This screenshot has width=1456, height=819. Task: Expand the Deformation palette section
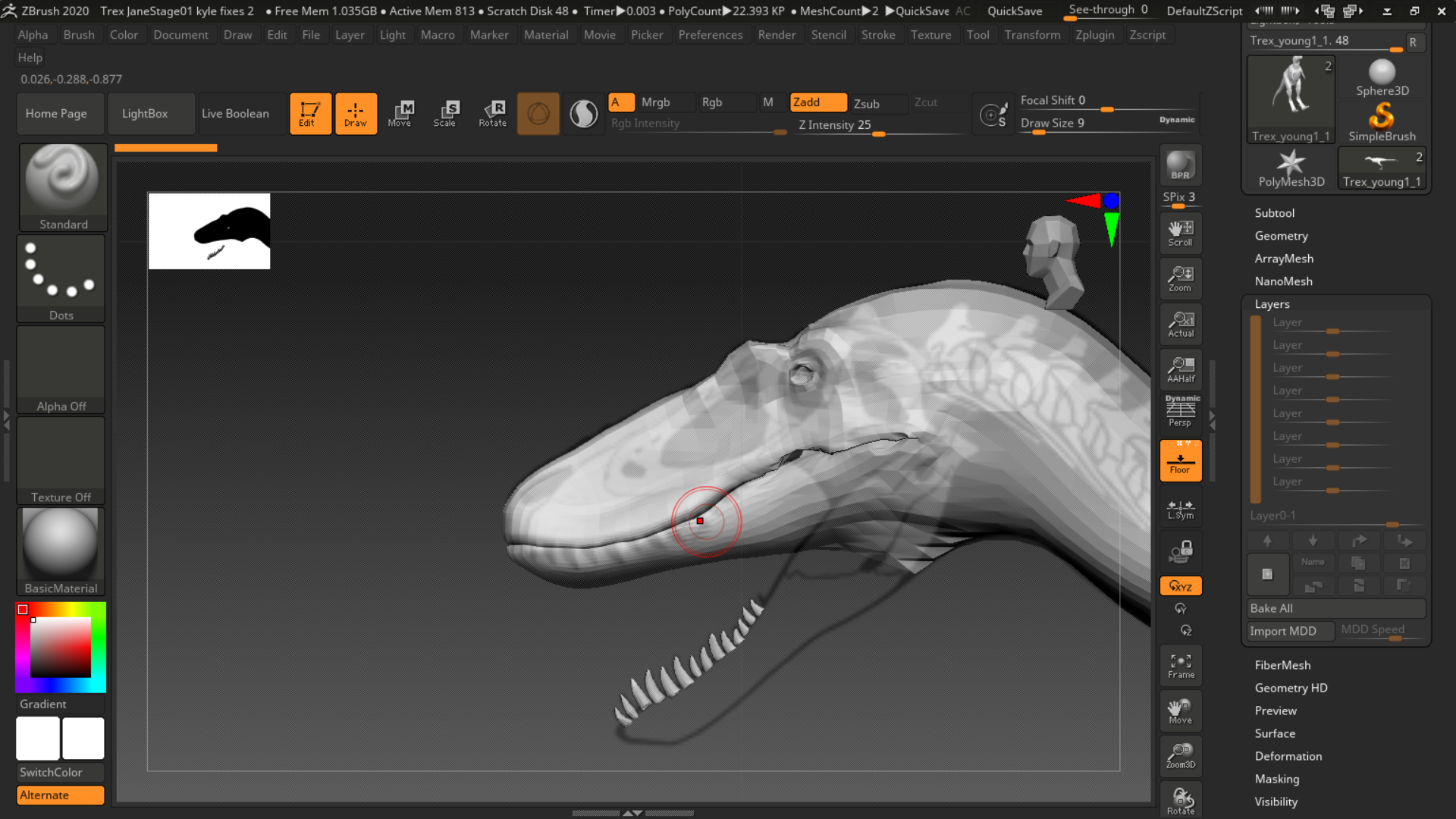coord(1288,756)
